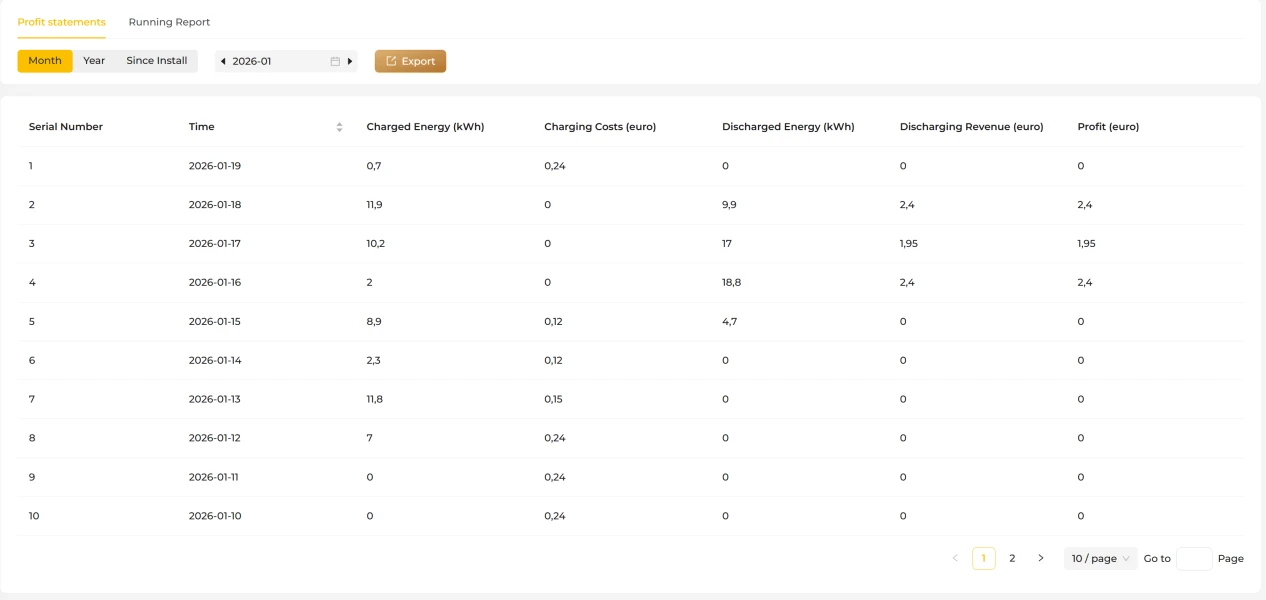Viewport: 1266px width, 600px height.
Task: Select the 2026-01-17 date cell
Action: pyautogui.click(x=215, y=244)
